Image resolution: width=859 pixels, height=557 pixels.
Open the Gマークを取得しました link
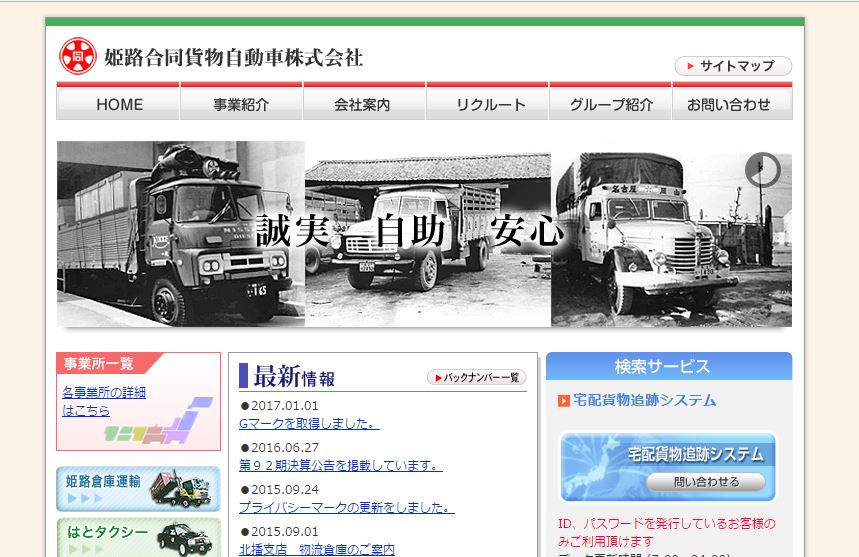[308, 423]
